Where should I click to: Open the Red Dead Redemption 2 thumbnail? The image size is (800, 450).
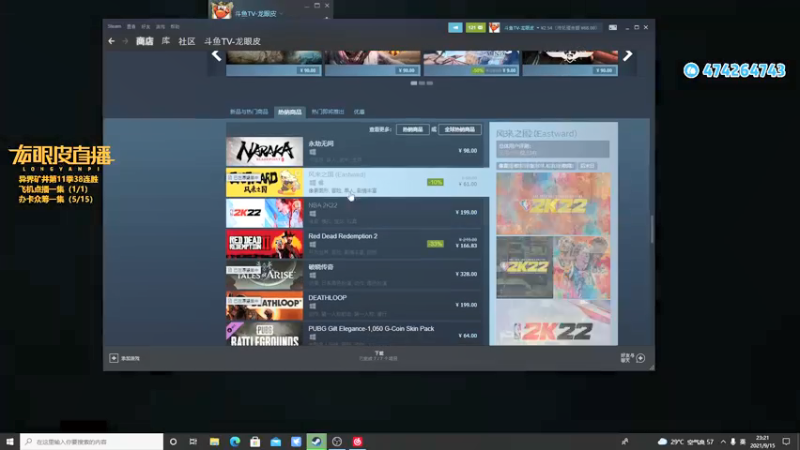(264, 244)
